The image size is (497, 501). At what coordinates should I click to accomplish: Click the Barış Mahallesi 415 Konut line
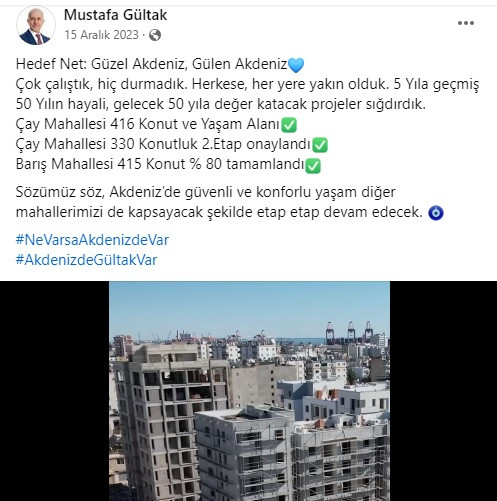(x=160, y=164)
